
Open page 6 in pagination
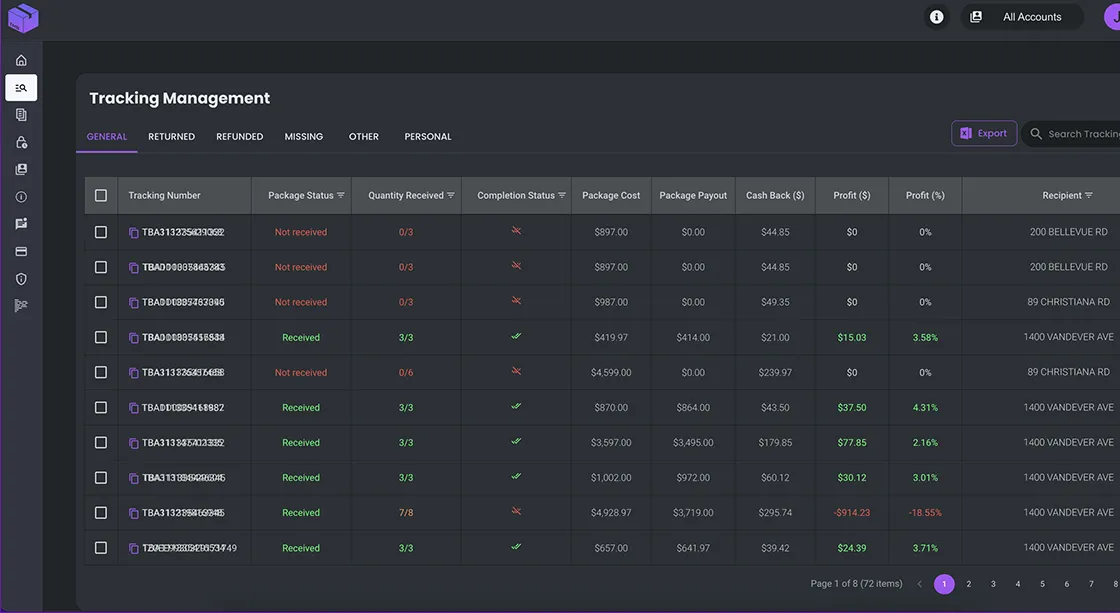[1066, 584]
